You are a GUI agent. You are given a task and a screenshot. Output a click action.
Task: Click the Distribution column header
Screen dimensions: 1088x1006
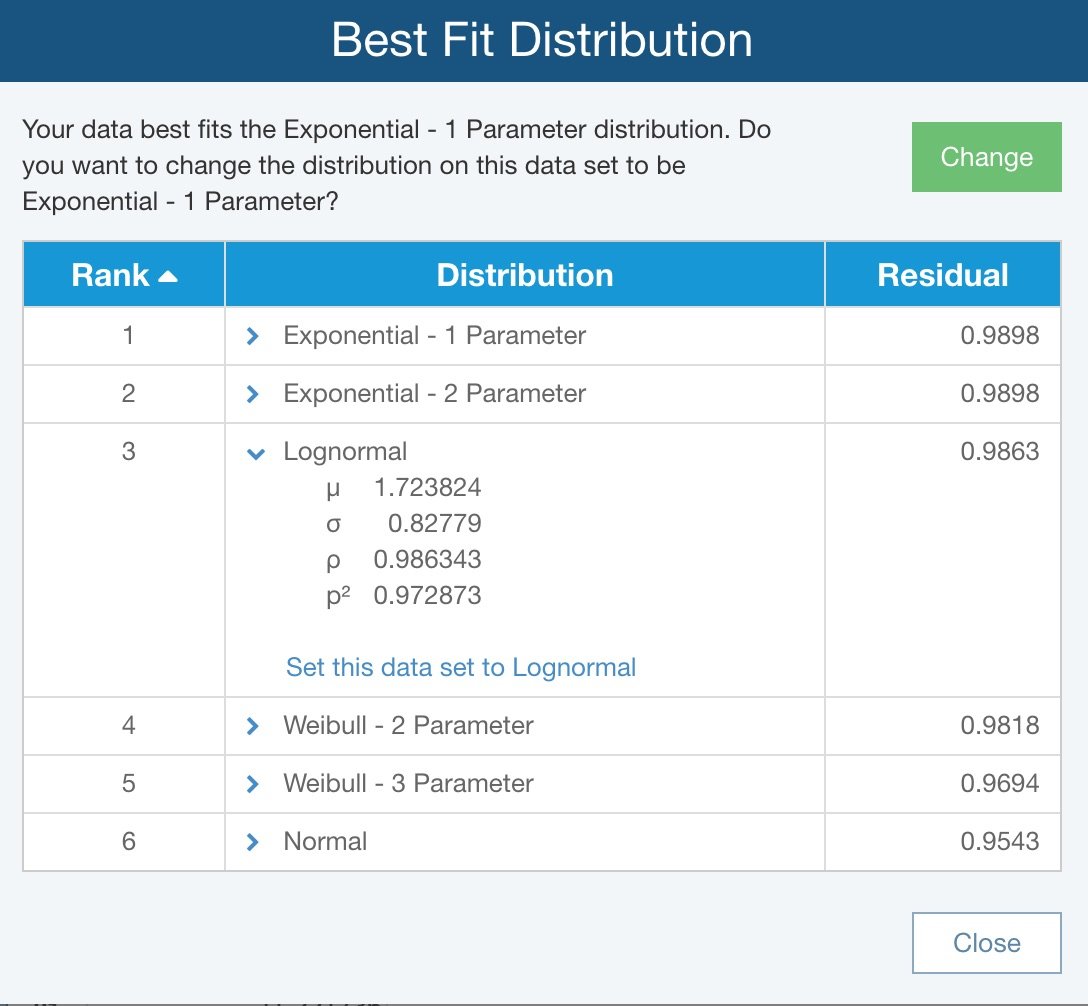[x=524, y=274]
